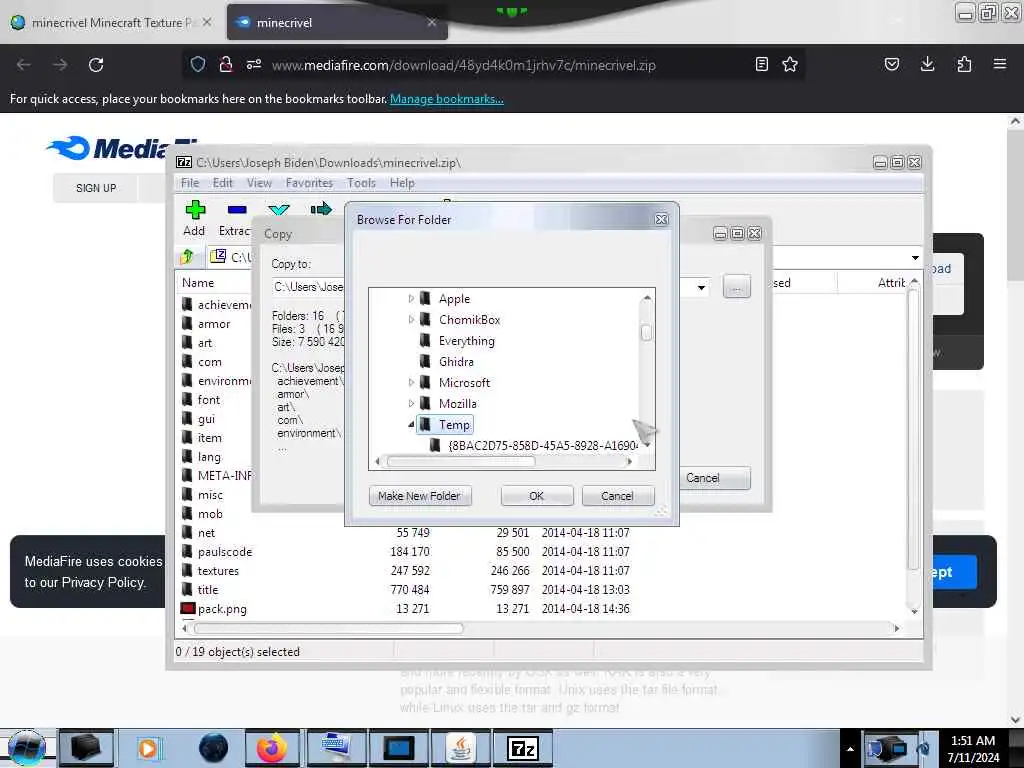Collapse the Temp folder node
1024x768 pixels.
tap(411, 424)
